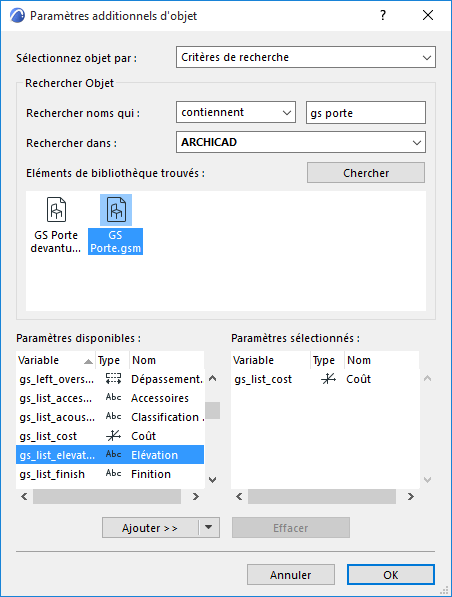Select the gs_list_acces... row
This screenshot has height=597, width=452.
(x=110, y=398)
